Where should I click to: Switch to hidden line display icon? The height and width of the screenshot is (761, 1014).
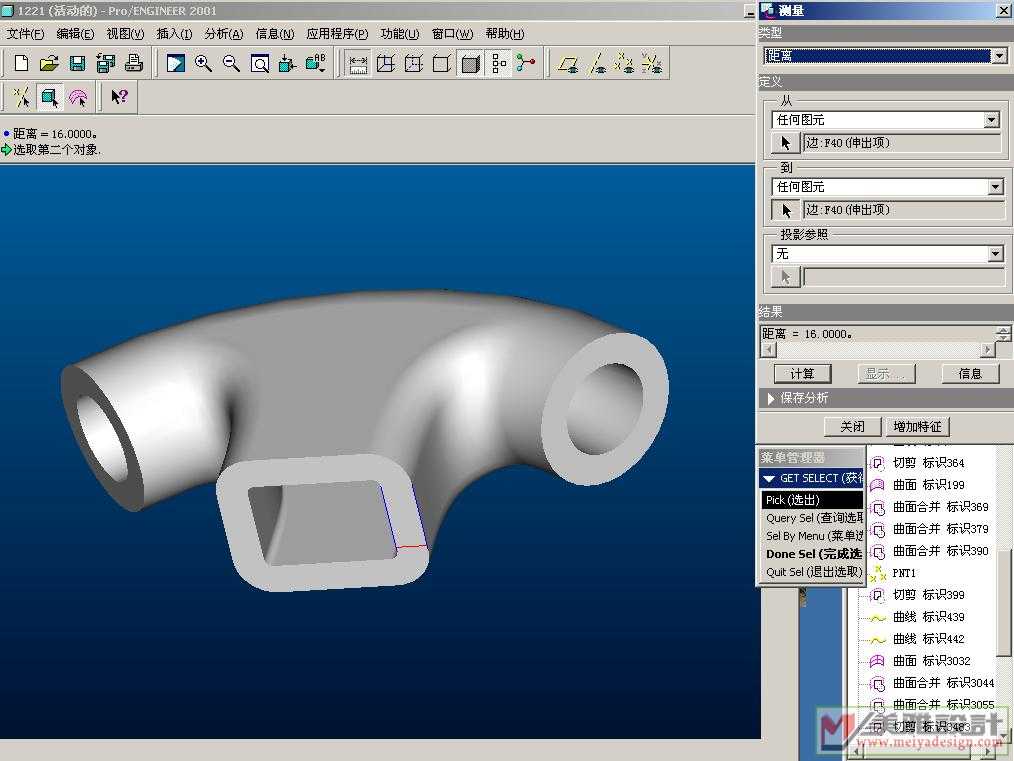[414, 64]
